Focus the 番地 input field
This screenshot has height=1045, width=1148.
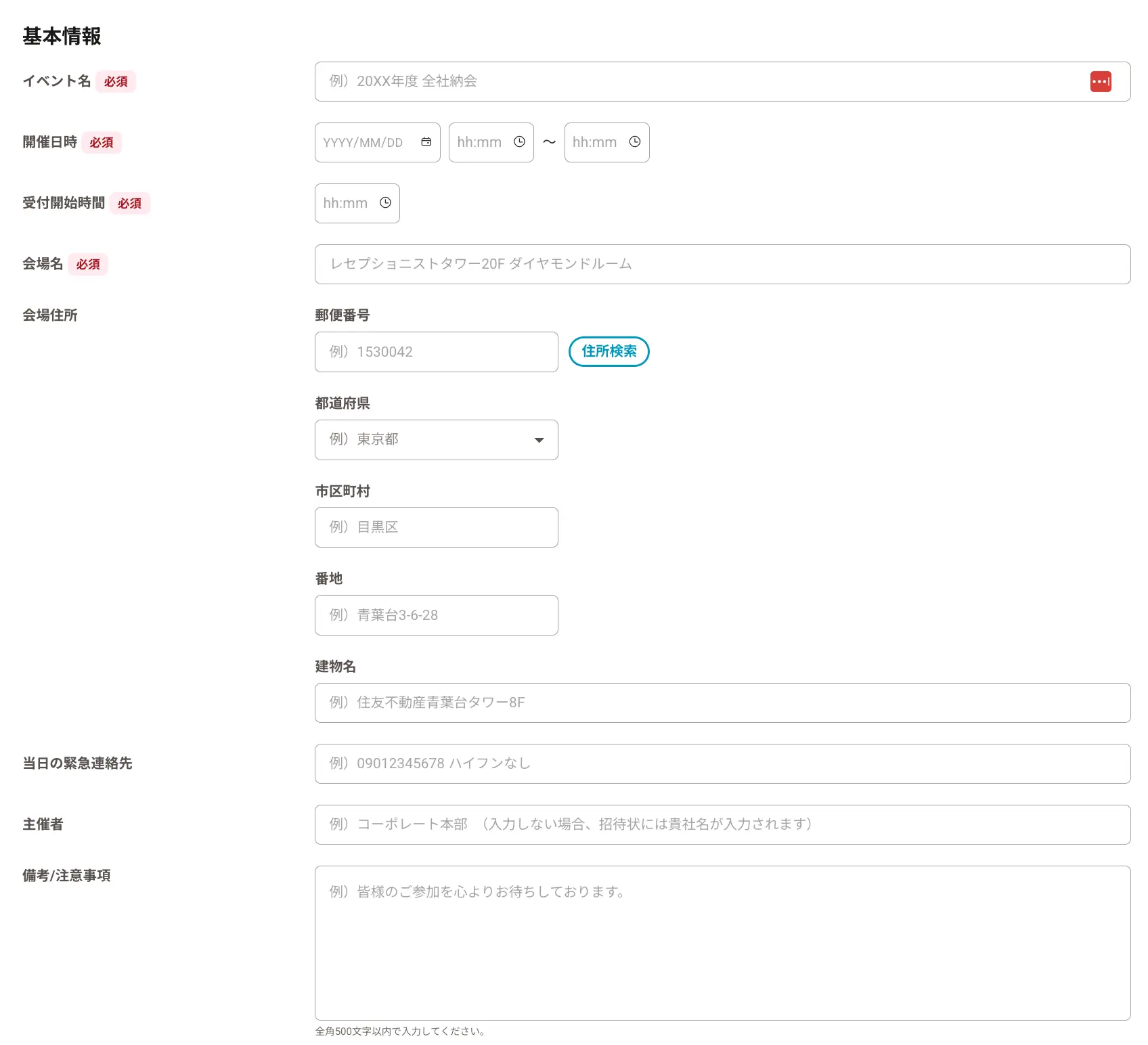437,615
